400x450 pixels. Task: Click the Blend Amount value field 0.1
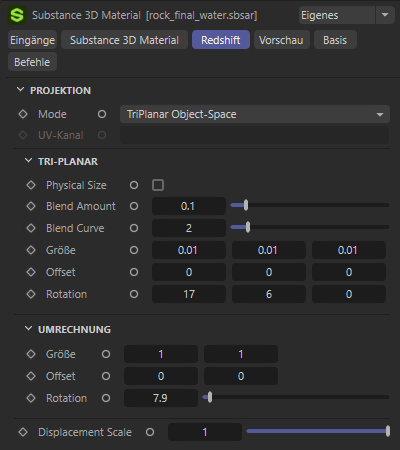pos(189,206)
